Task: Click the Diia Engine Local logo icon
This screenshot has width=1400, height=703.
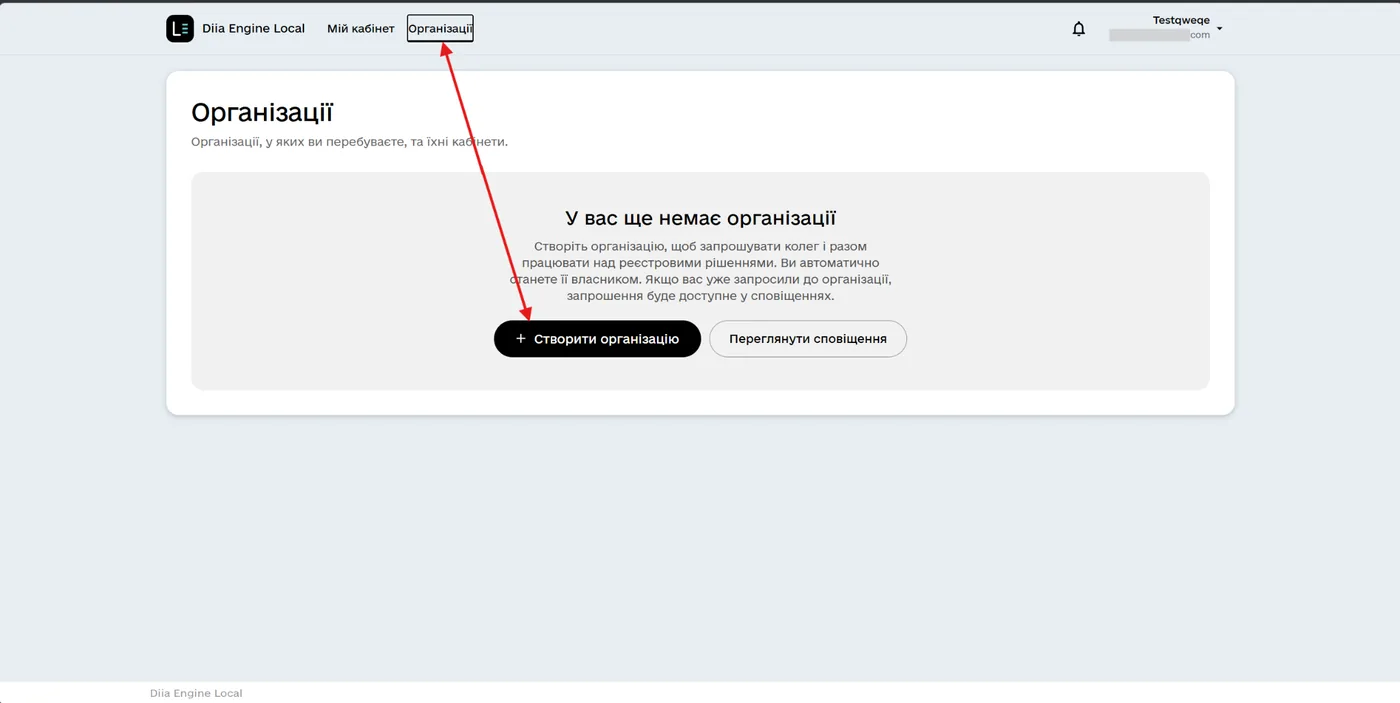Action: (180, 29)
